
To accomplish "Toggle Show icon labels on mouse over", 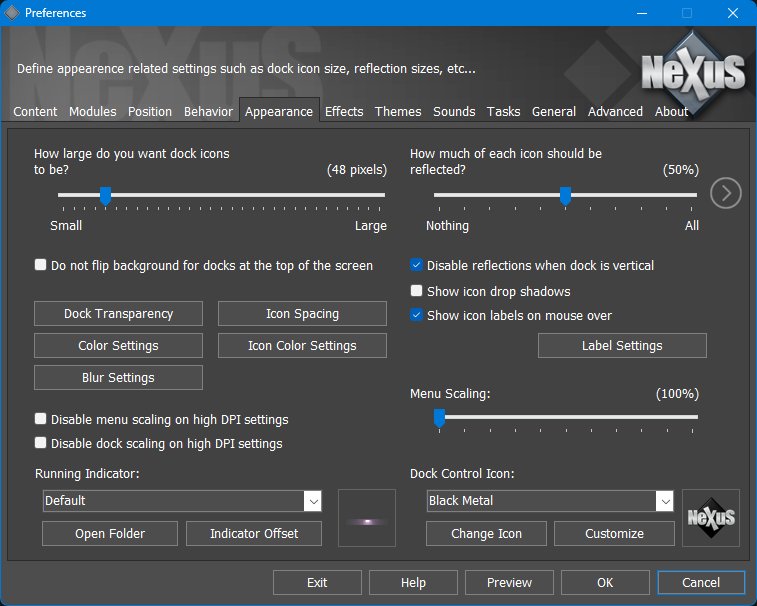I will [416, 315].
